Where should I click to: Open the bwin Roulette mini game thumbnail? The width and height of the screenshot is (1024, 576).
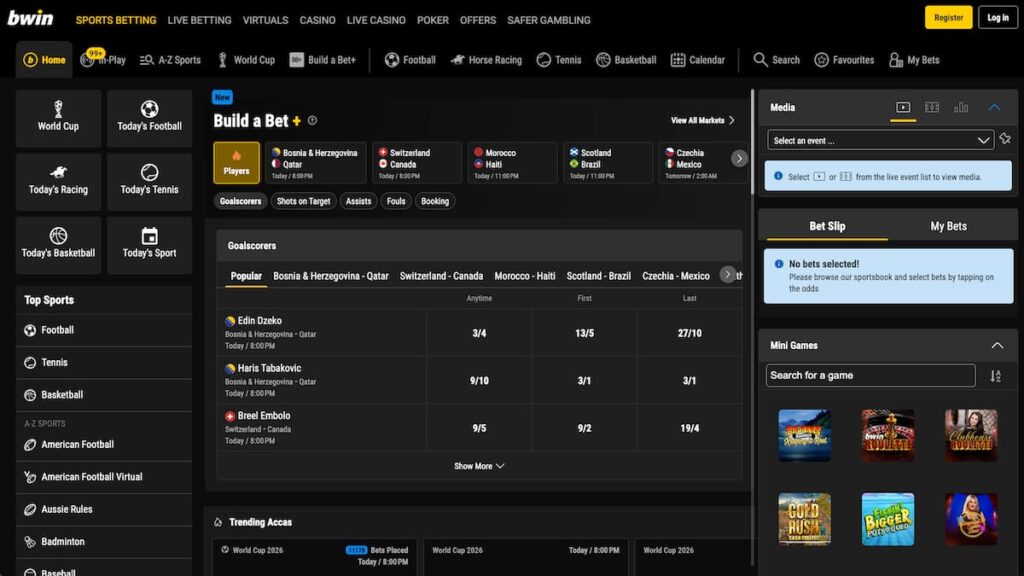click(888, 436)
